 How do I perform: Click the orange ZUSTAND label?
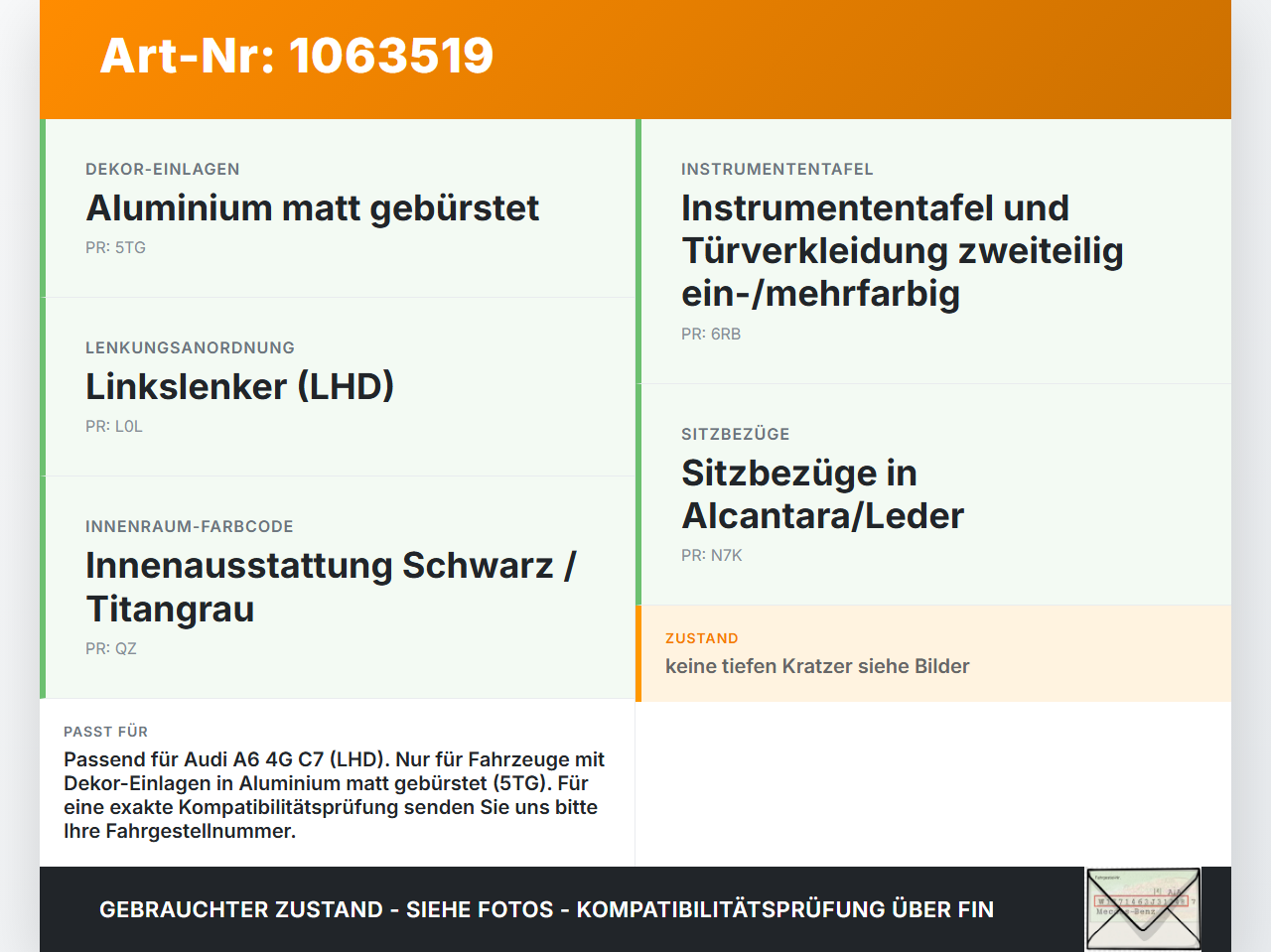(x=702, y=638)
